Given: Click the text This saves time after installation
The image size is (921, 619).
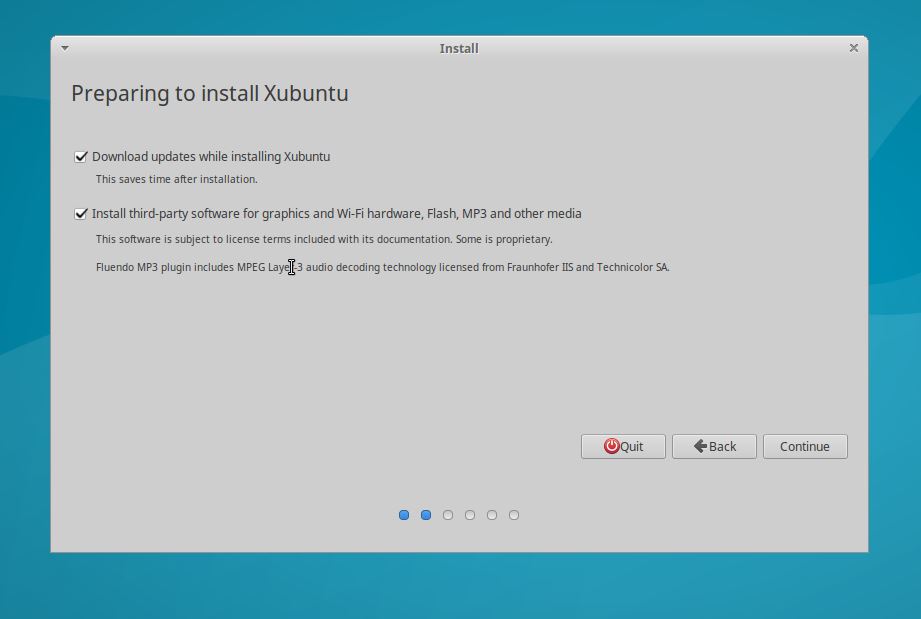Looking at the screenshot, I should [177, 179].
